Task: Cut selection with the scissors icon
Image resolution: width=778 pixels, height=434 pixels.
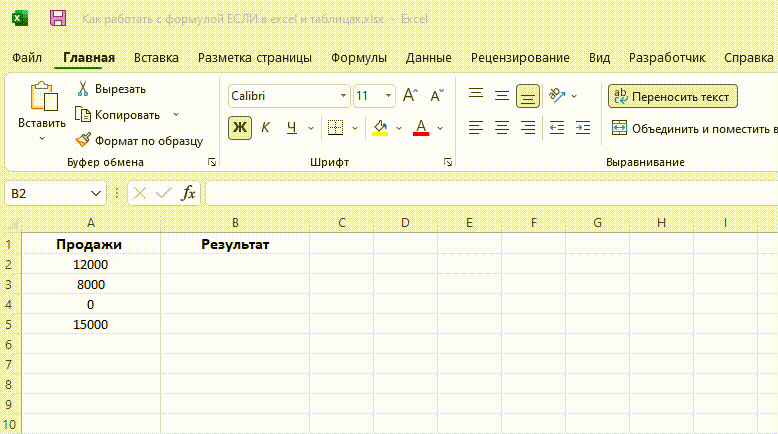Action: (x=83, y=89)
